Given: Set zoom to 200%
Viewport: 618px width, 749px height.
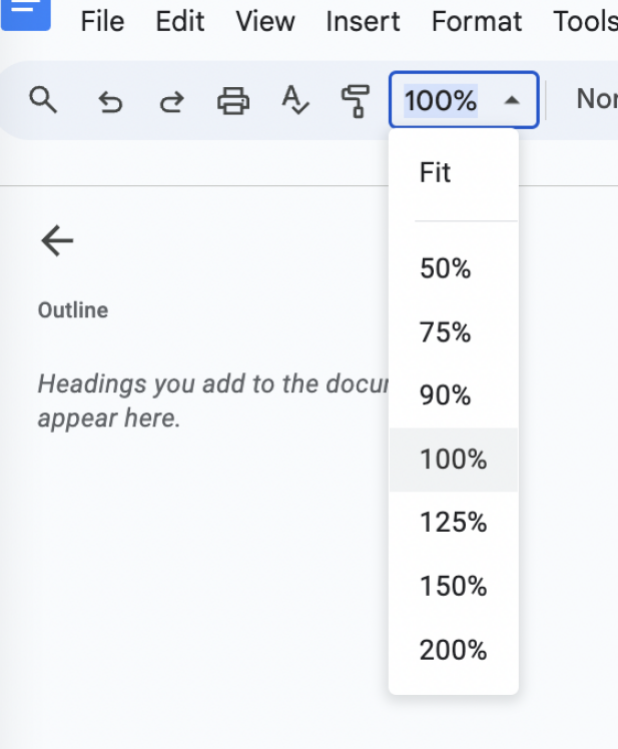Looking at the screenshot, I should (x=454, y=650).
